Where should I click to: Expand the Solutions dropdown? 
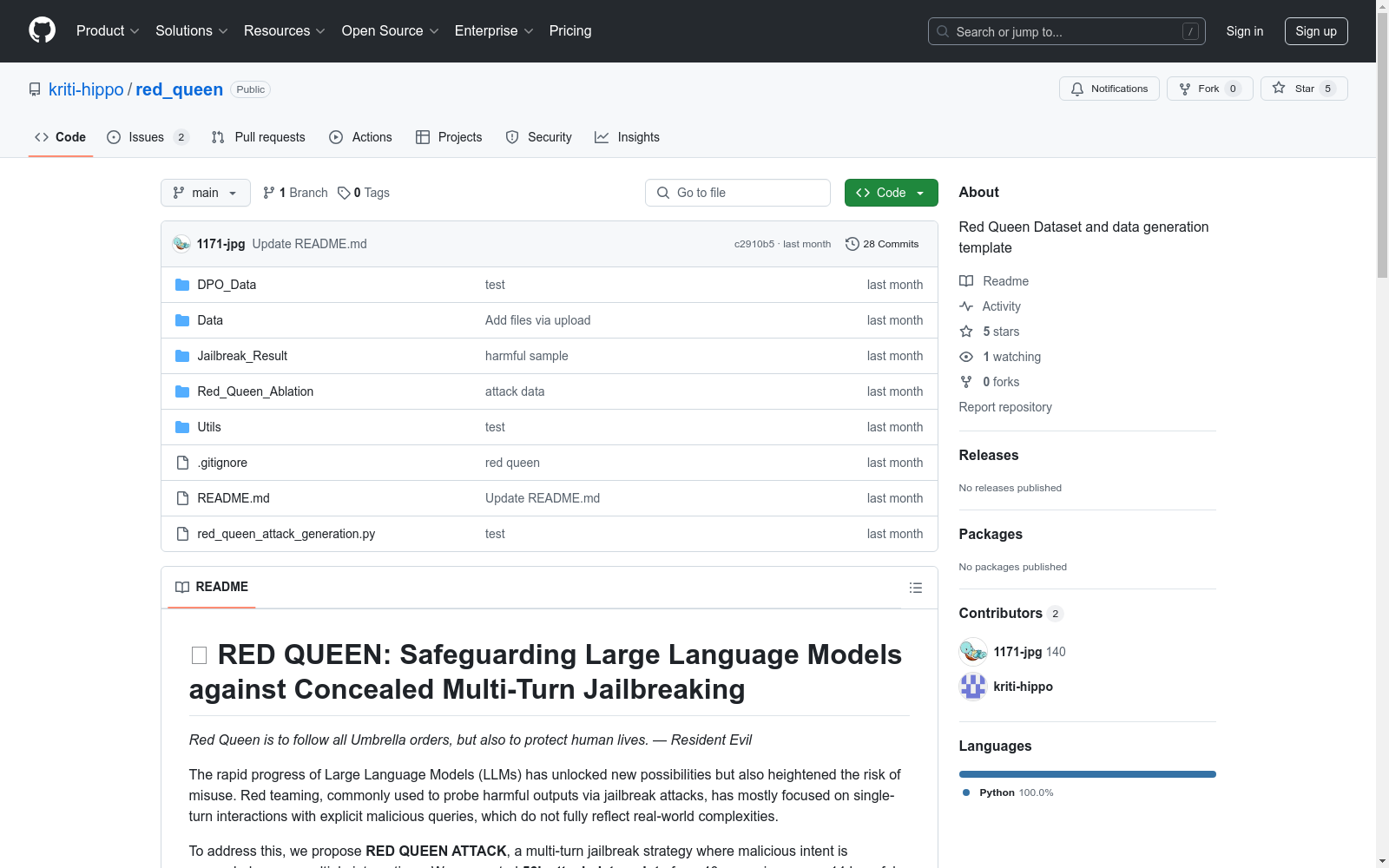[x=192, y=30]
